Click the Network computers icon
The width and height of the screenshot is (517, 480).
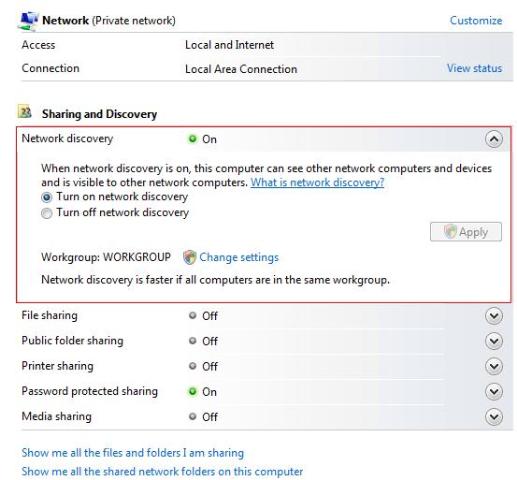pyautogui.click(x=28, y=21)
